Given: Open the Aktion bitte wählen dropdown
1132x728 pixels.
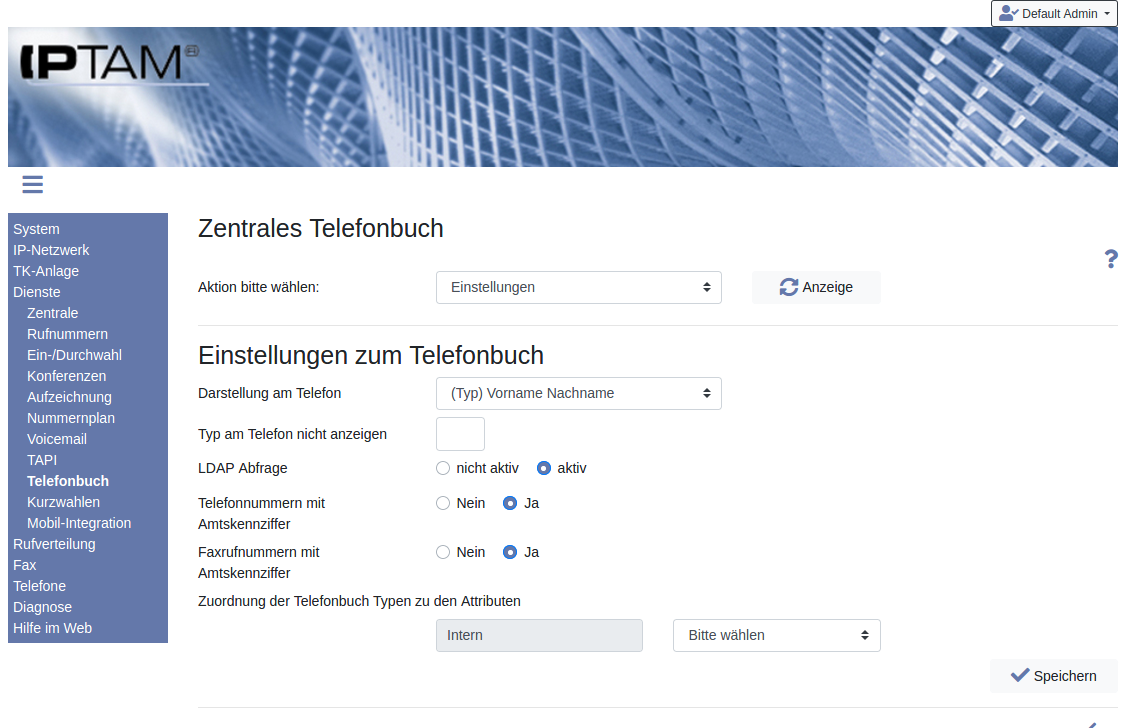Looking at the screenshot, I should tap(578, 287).
